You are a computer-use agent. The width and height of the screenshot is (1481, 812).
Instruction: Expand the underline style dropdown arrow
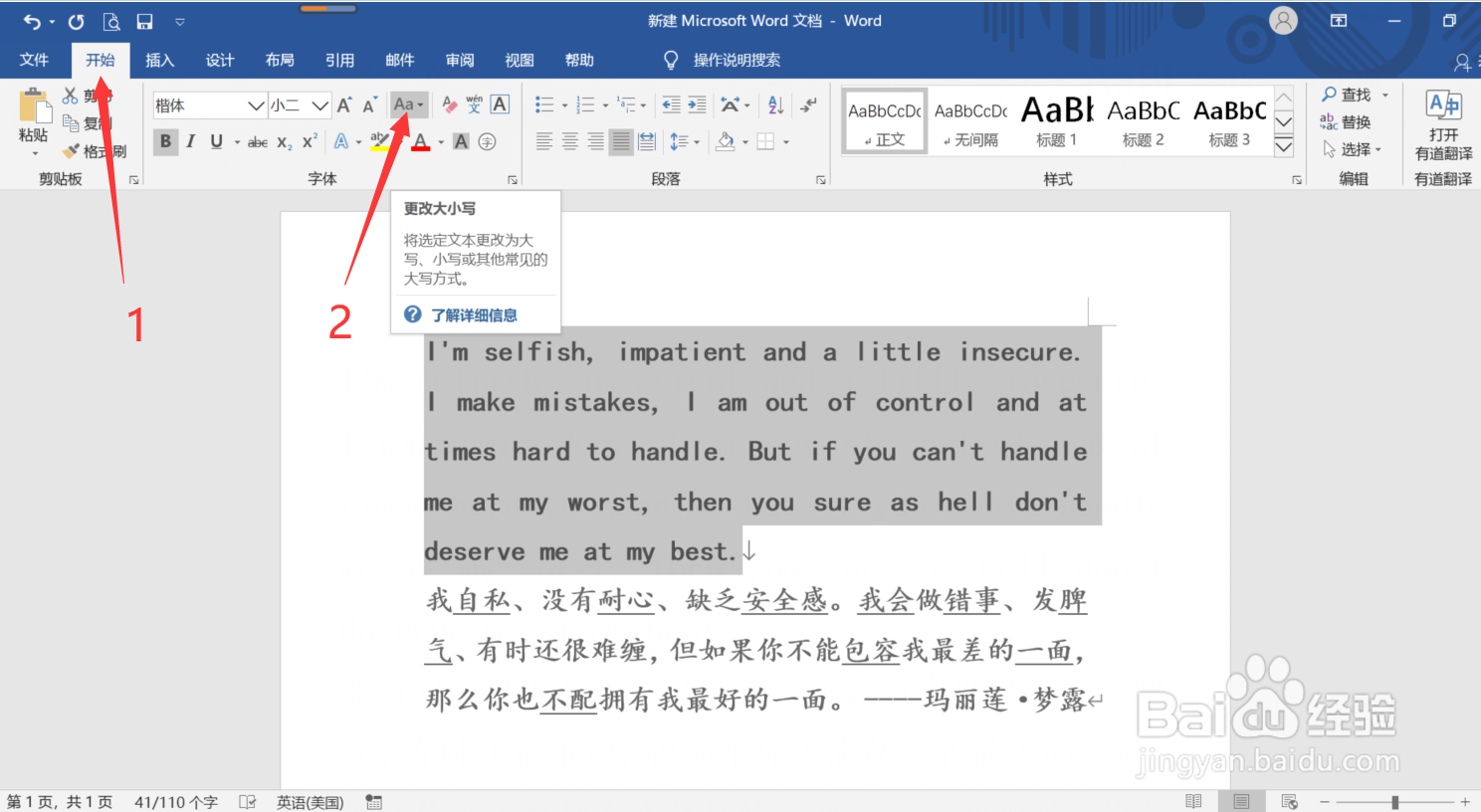click(x=237, y=141)
